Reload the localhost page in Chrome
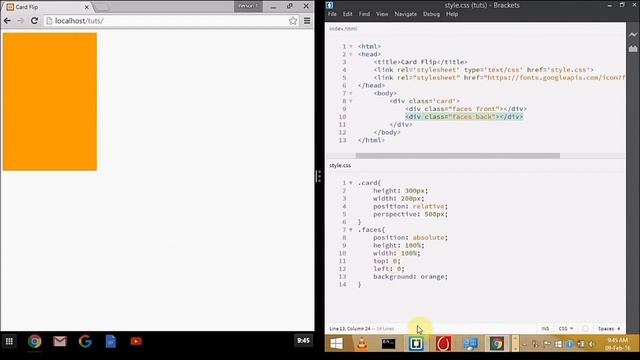 [x=34, y=20]
